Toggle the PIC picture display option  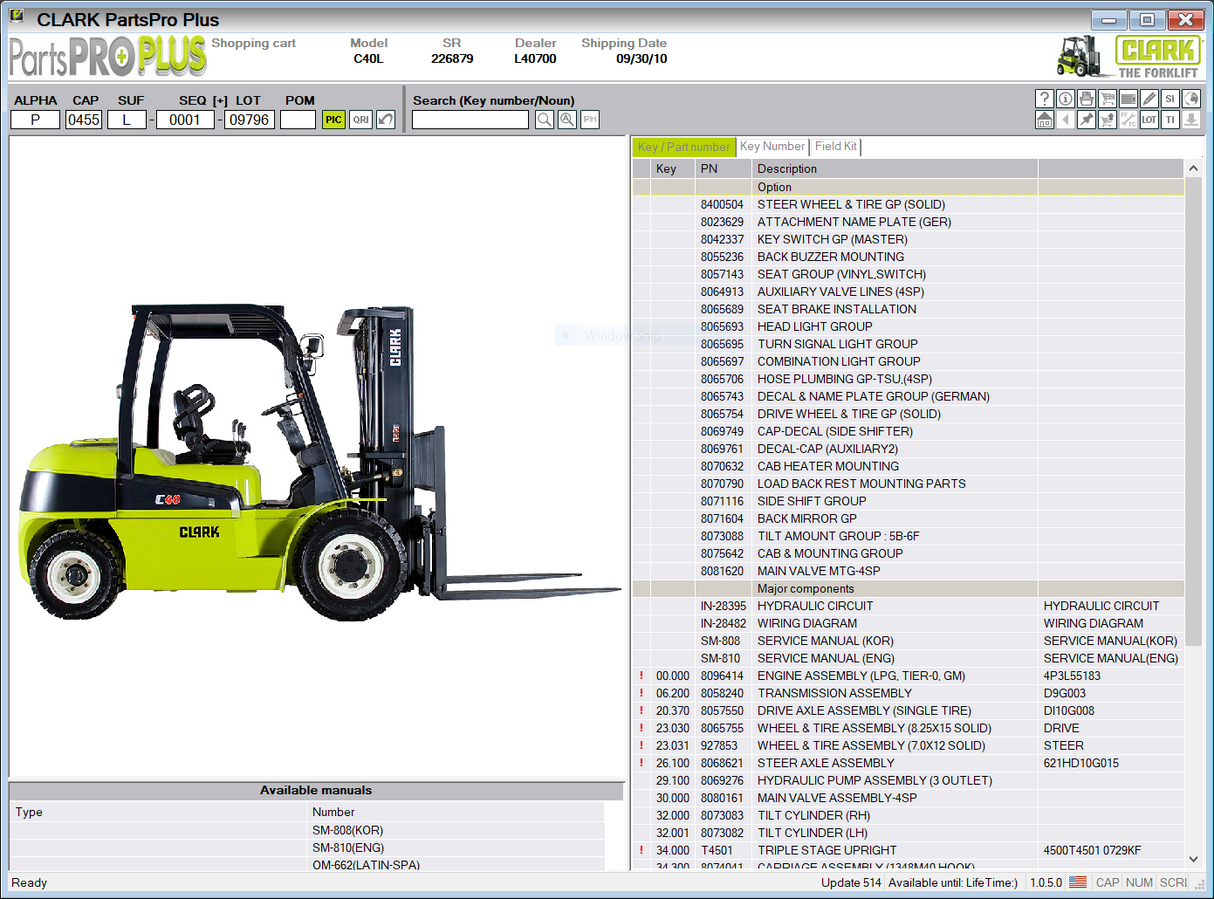(x=333, y=119)
